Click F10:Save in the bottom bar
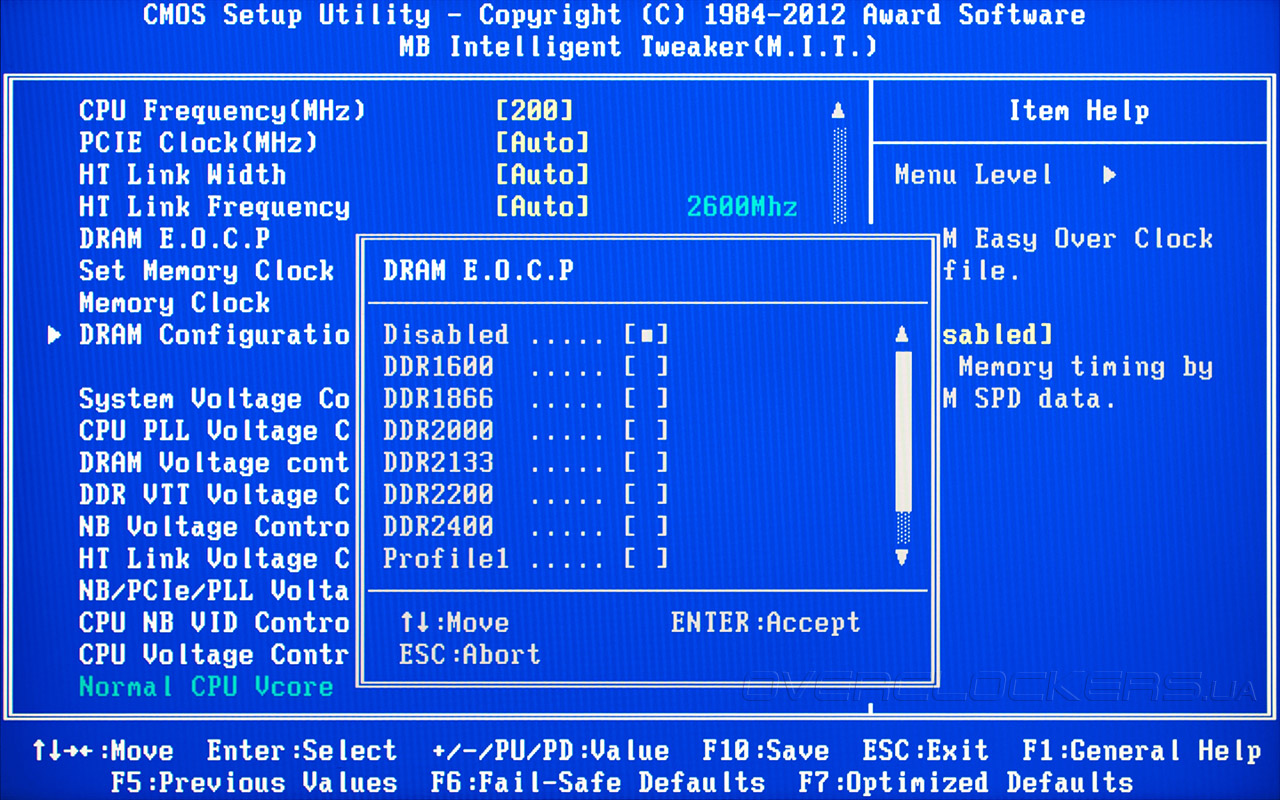 pyautogui.click(x=766, y=751)
